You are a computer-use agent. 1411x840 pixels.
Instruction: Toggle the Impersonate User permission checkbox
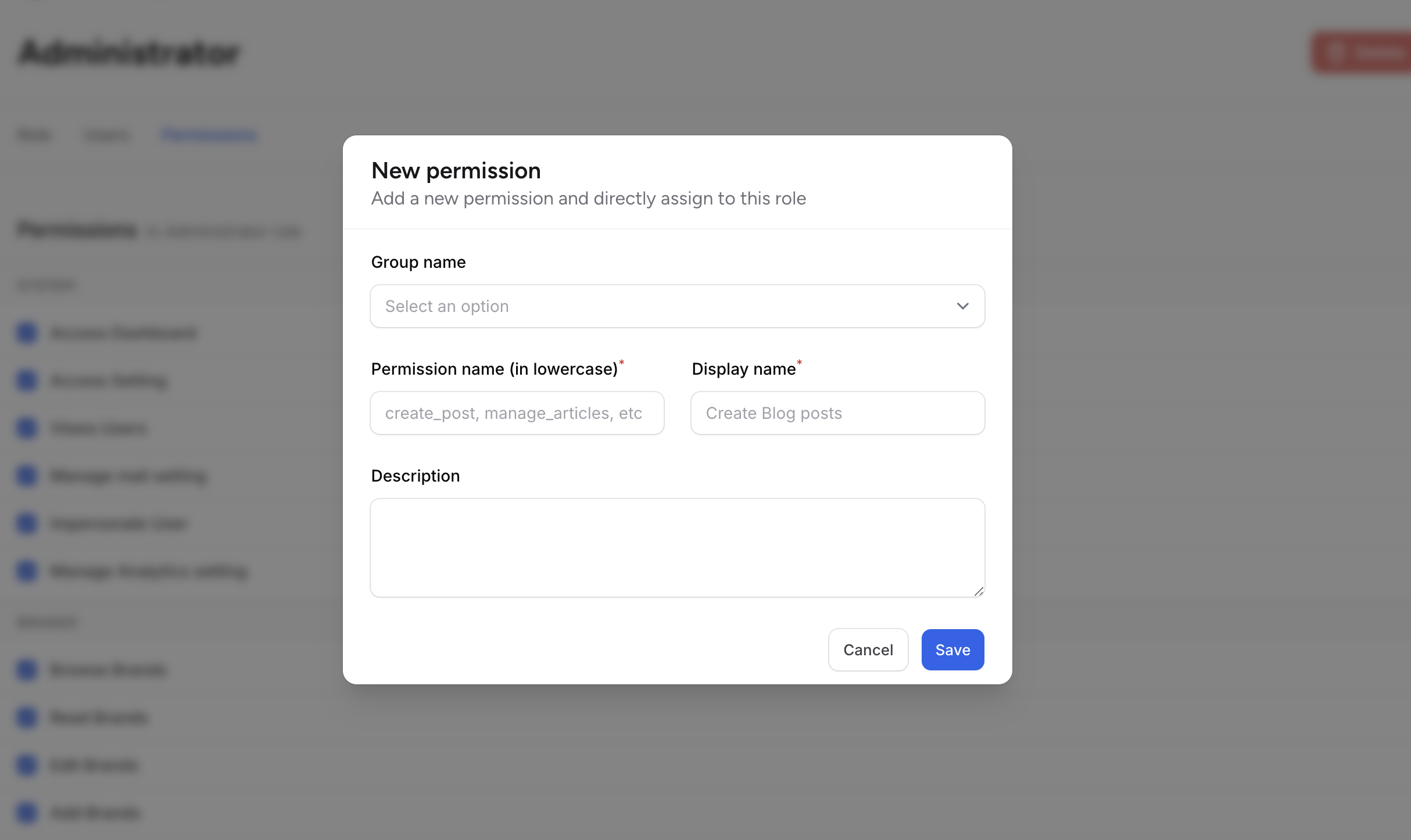click(27, 523)
